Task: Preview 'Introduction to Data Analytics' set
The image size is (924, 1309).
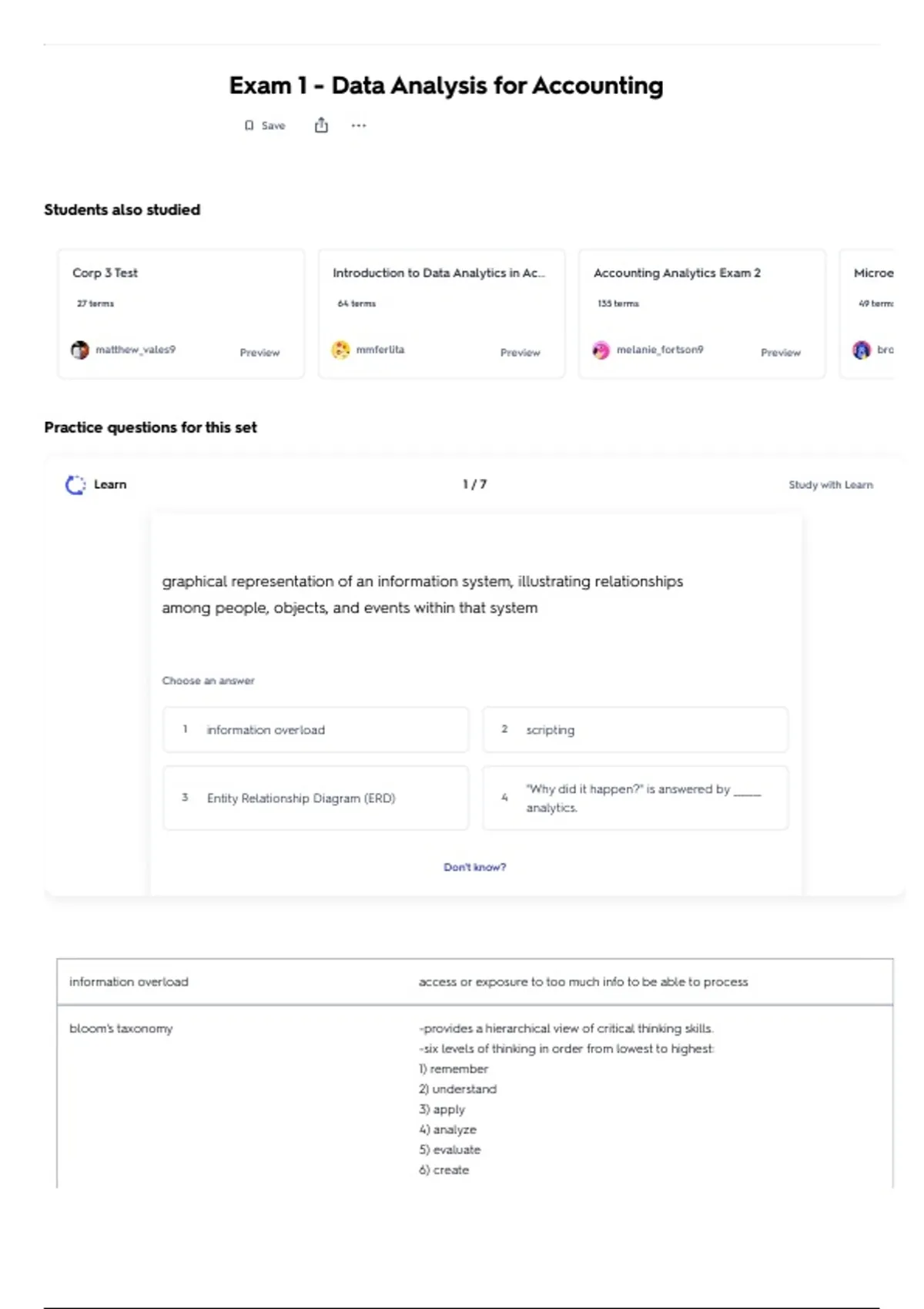Action: point(520,353)
